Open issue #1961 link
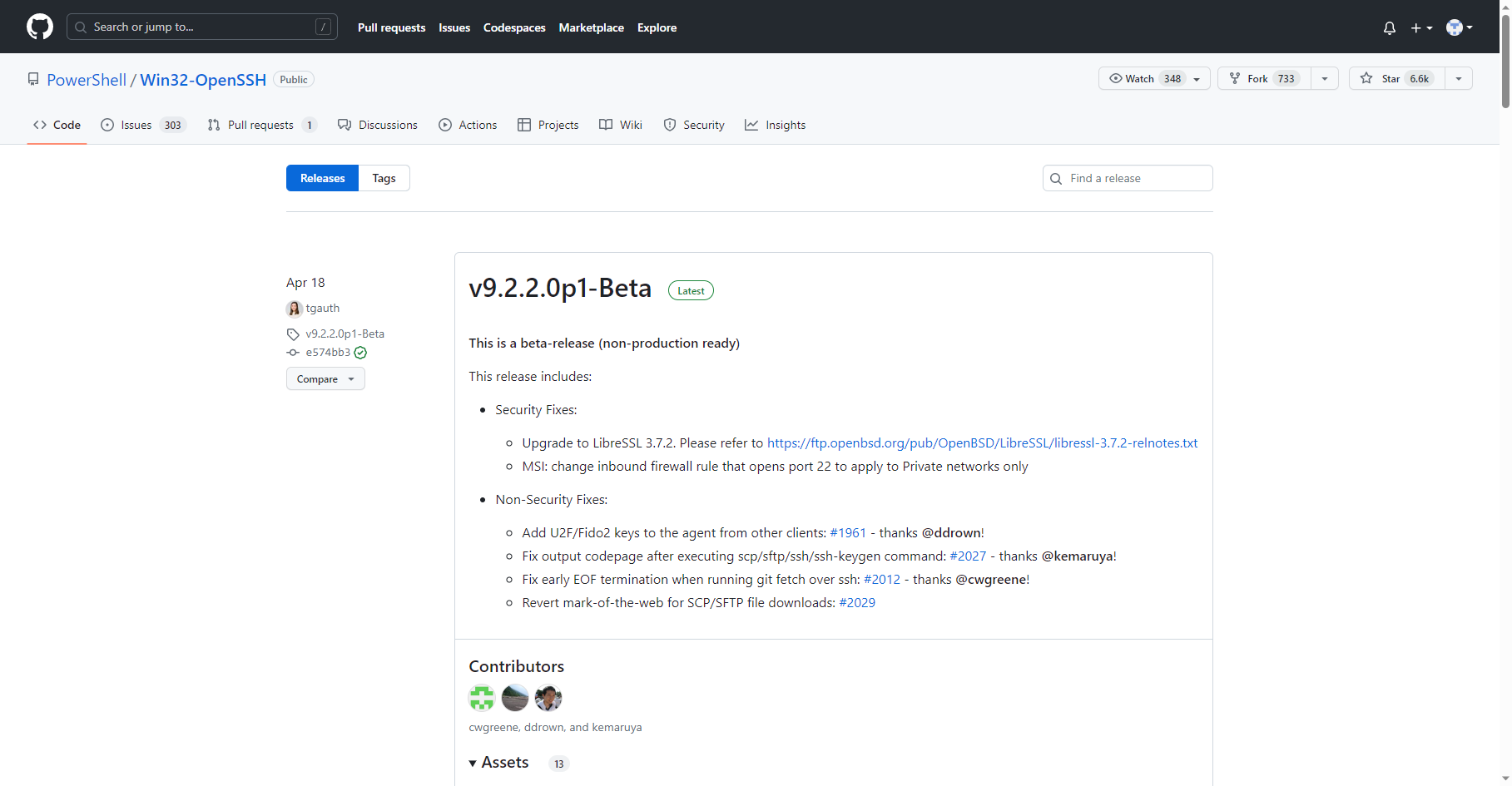This screenshot has height=786, width=1512. (848, 532)
